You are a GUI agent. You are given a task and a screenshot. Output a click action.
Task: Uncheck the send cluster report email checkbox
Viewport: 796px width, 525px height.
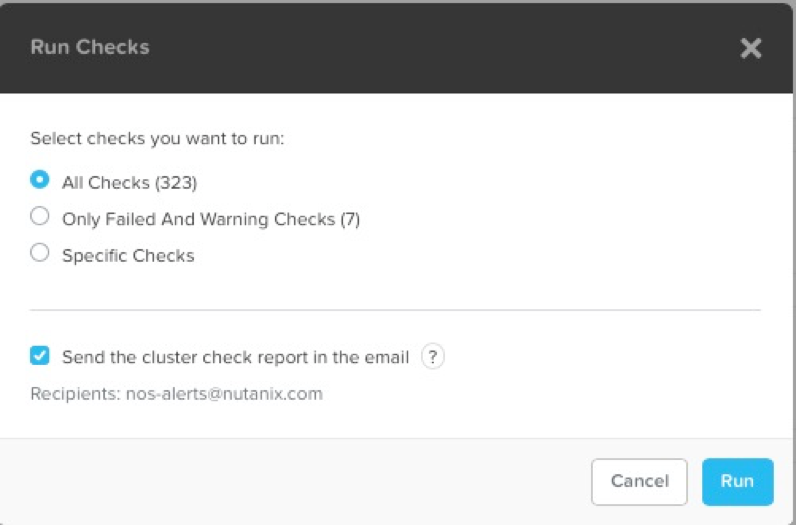tap(40, 356)
